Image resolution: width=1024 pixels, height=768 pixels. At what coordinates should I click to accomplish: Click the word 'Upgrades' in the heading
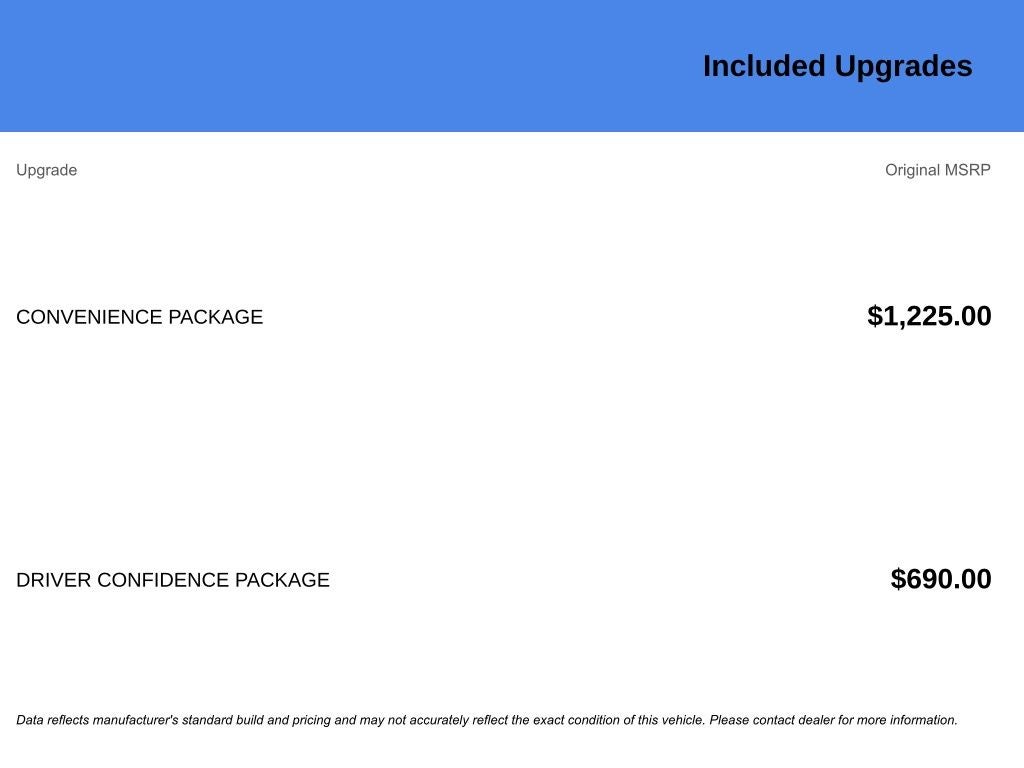coord(904,68)
